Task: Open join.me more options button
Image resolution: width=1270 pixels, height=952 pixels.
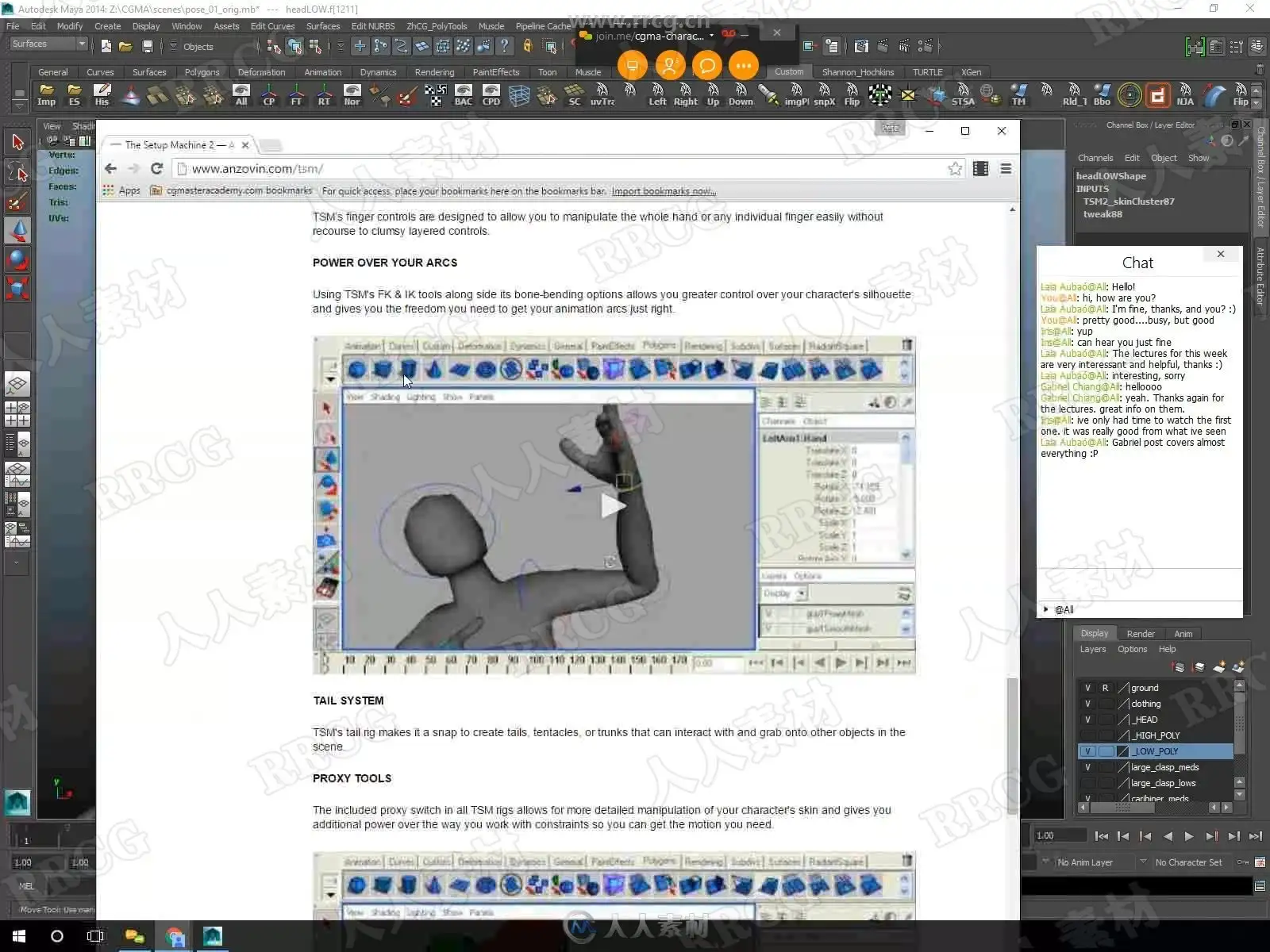Action: 744,65
